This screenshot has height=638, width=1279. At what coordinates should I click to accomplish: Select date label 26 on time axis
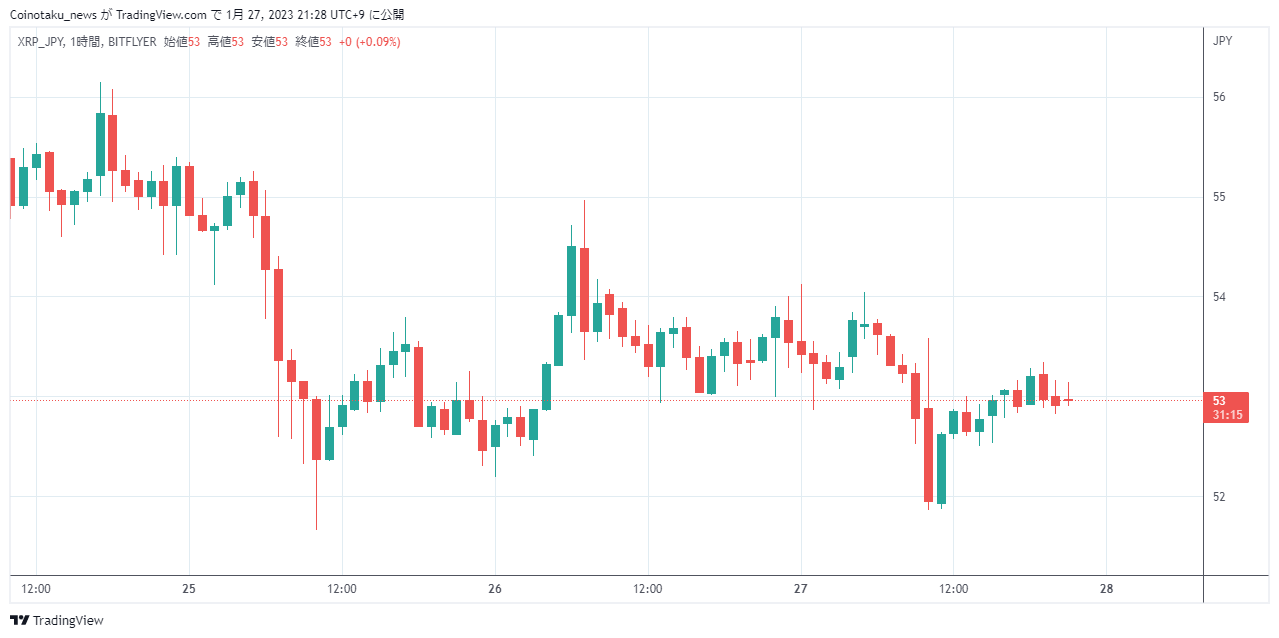495,589
